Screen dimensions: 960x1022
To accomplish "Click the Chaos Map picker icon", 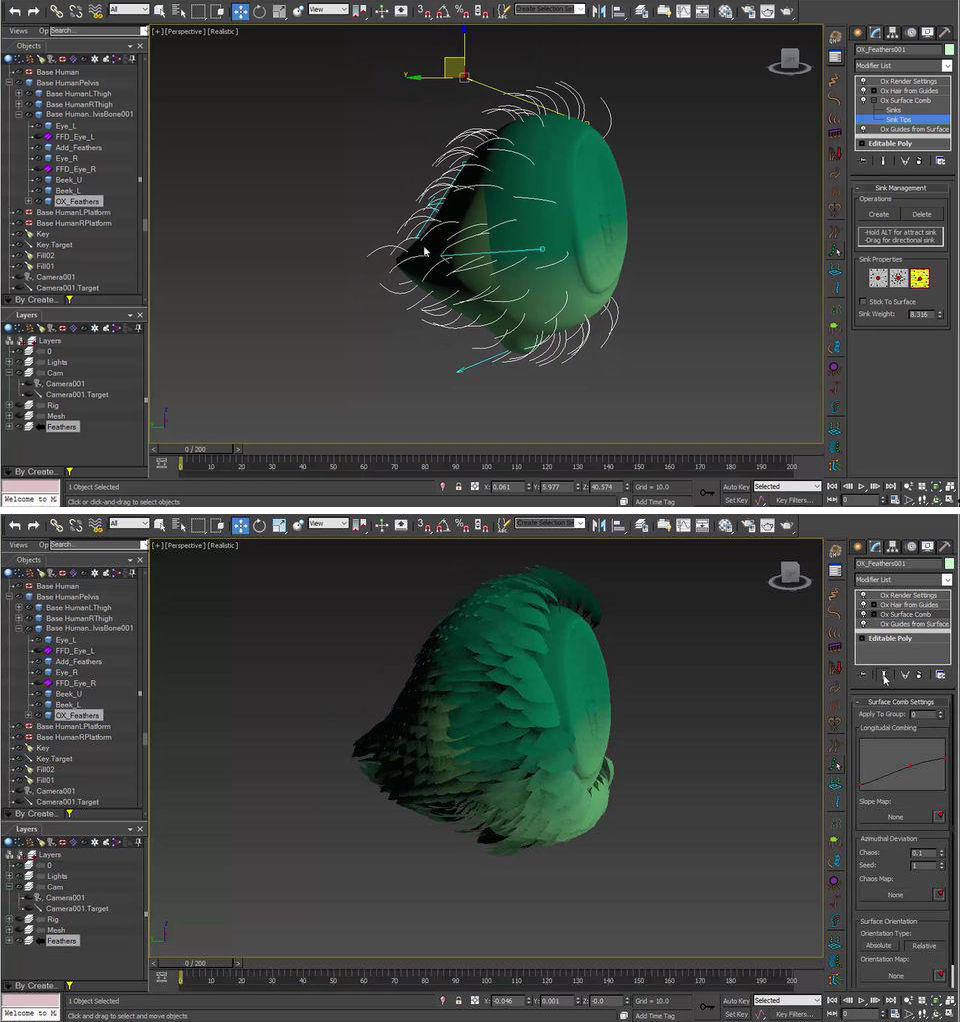I will (x=940, y=894).
